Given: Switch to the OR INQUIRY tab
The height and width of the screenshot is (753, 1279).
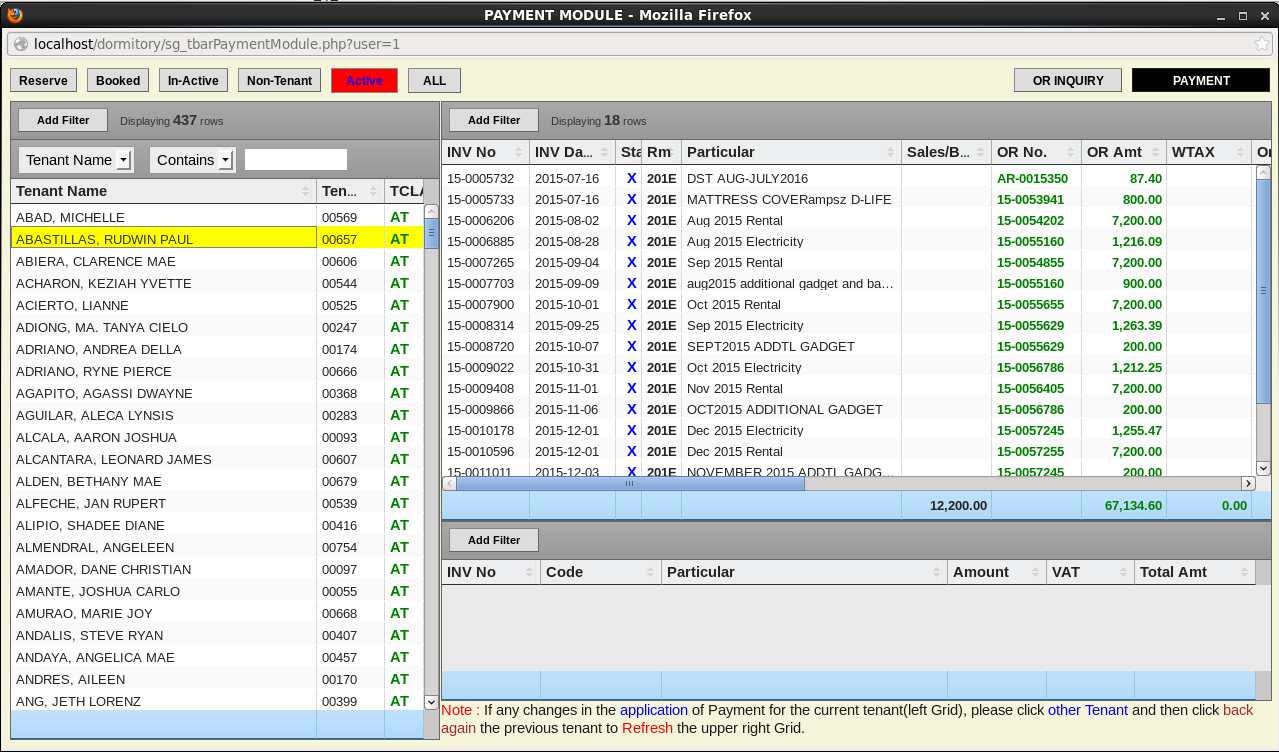Looking at the screenshot, I should pos(1068,81).
